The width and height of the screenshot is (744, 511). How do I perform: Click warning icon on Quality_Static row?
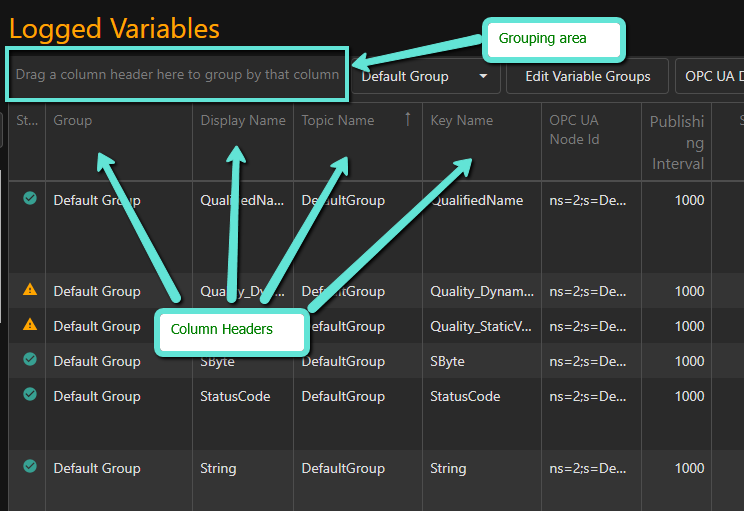[x=30, y=324]
